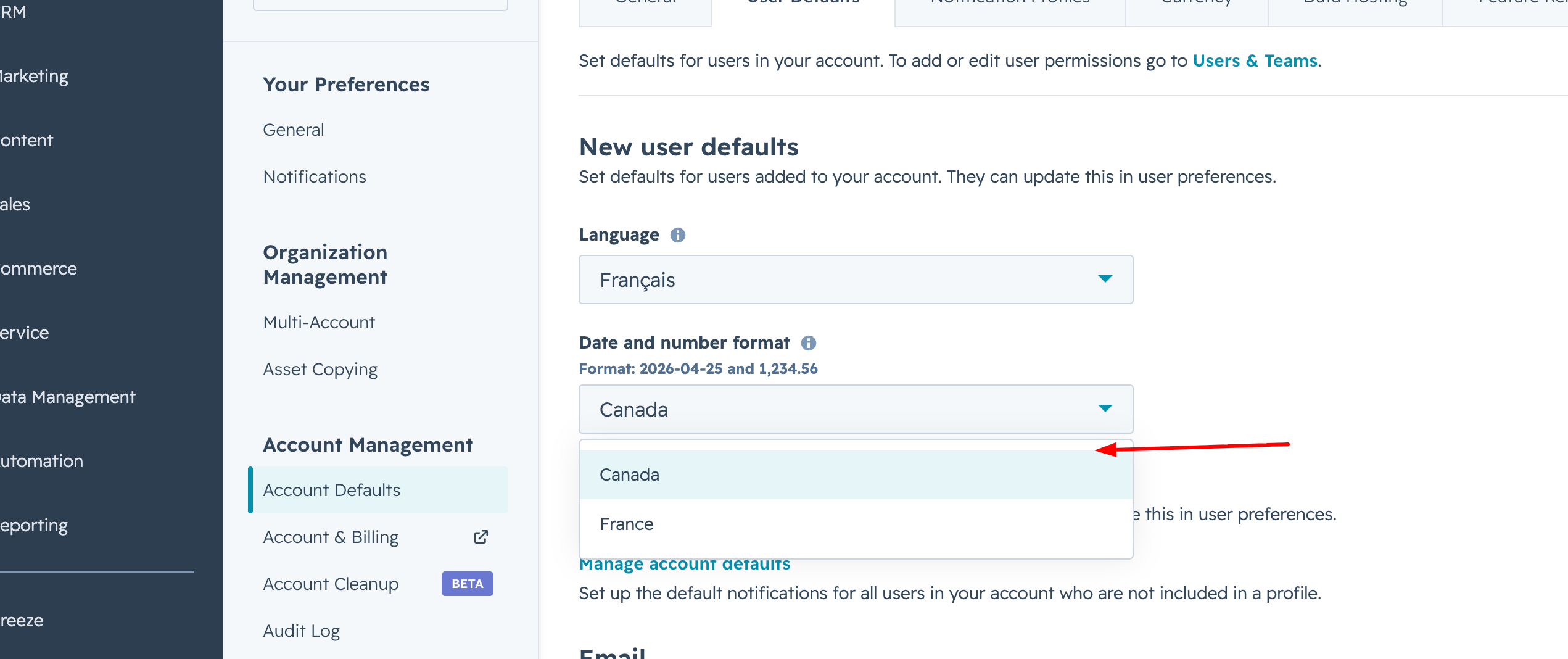This screenshot has width=1568, height=659.
Task: Click the BETA badge beside Account Cleanup
Action: click(x=467, y=584)
